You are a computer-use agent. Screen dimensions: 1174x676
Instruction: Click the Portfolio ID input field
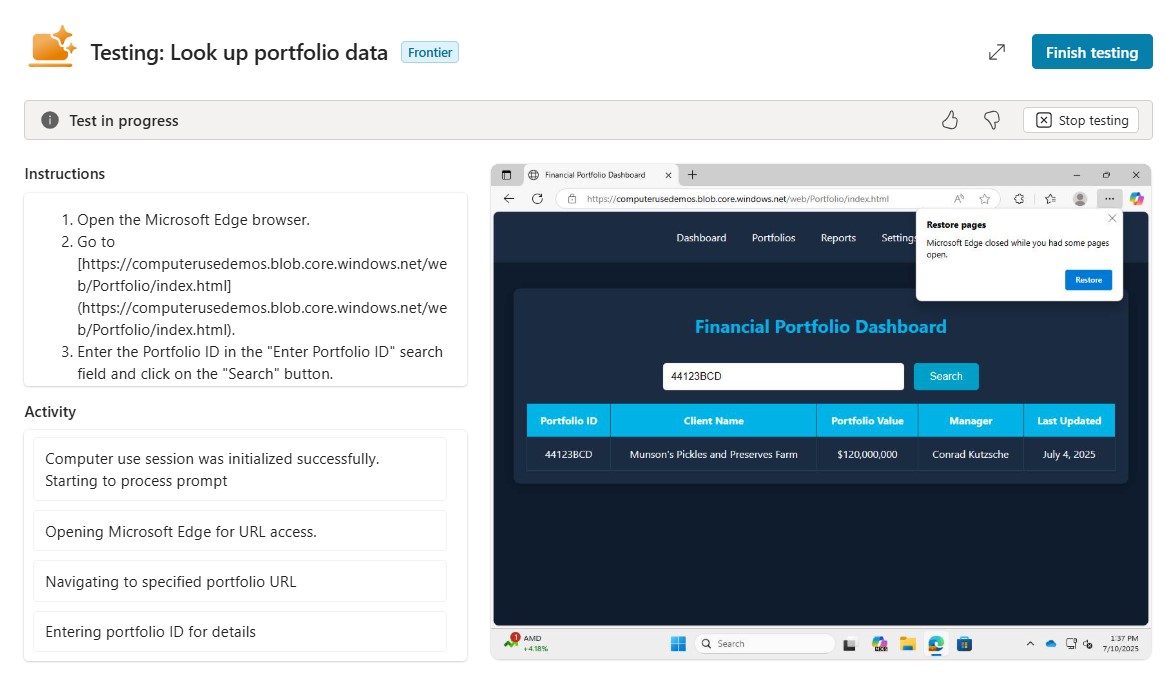tap(783, 376)
